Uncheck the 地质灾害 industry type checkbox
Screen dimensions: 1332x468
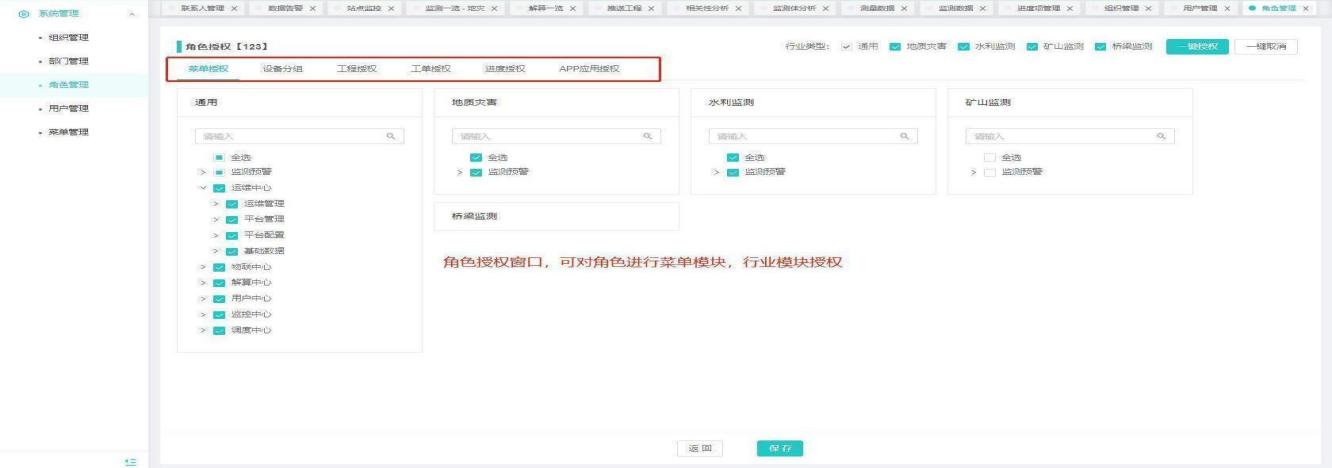pos(896,47)
